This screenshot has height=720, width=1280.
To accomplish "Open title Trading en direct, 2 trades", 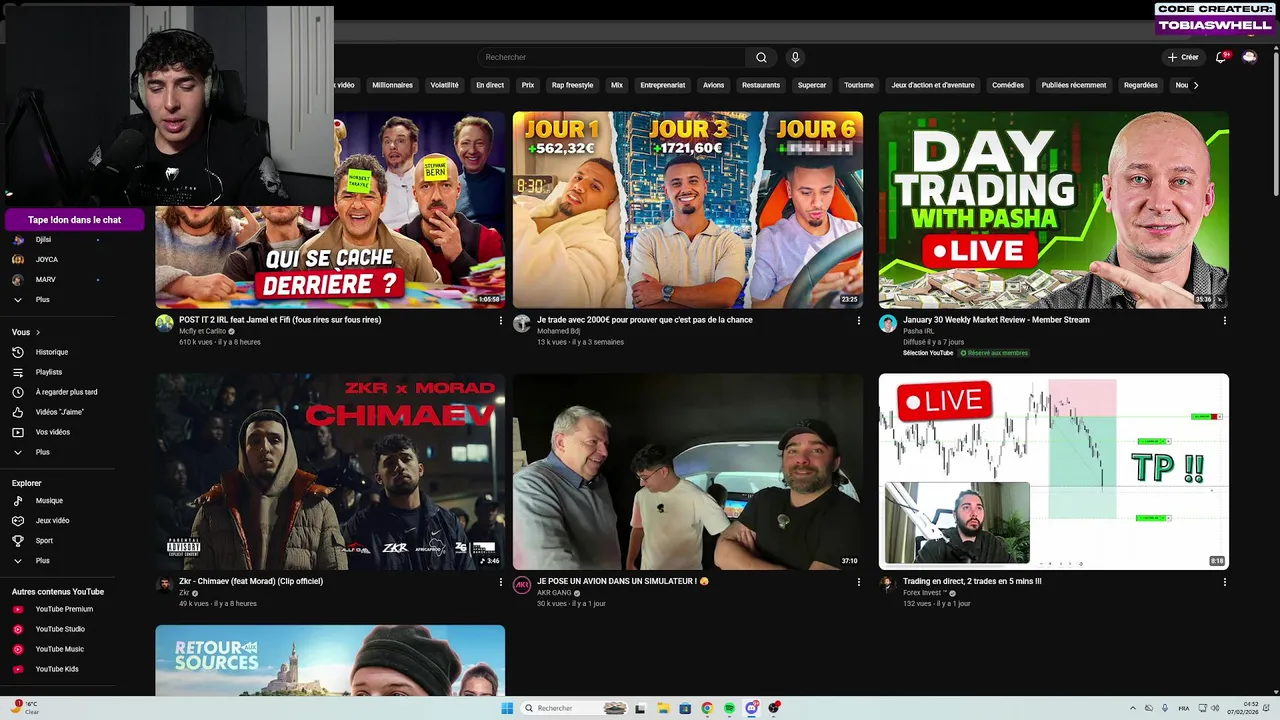I will point(972,581).
